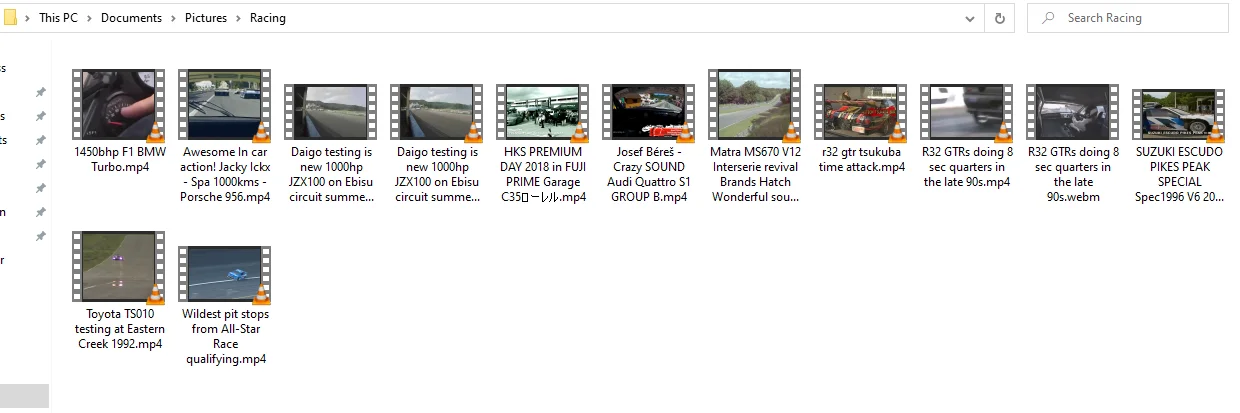Refresh the Racing folder view
This screenshot has width=1240, height=413.
(999, 18)
